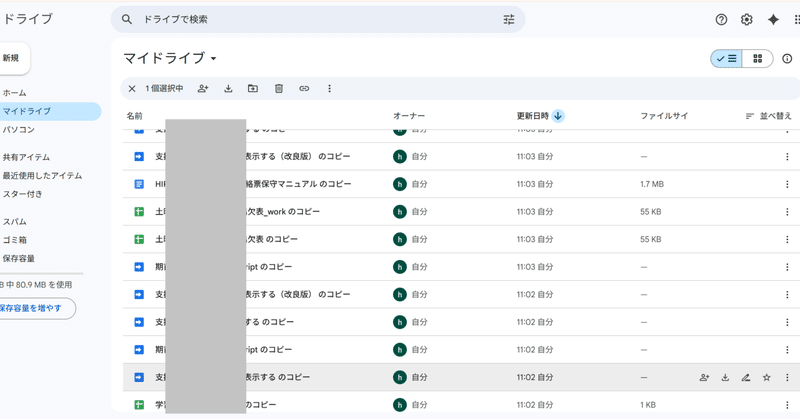
Task: Switch to list layout view
Action: pos(727,59)
